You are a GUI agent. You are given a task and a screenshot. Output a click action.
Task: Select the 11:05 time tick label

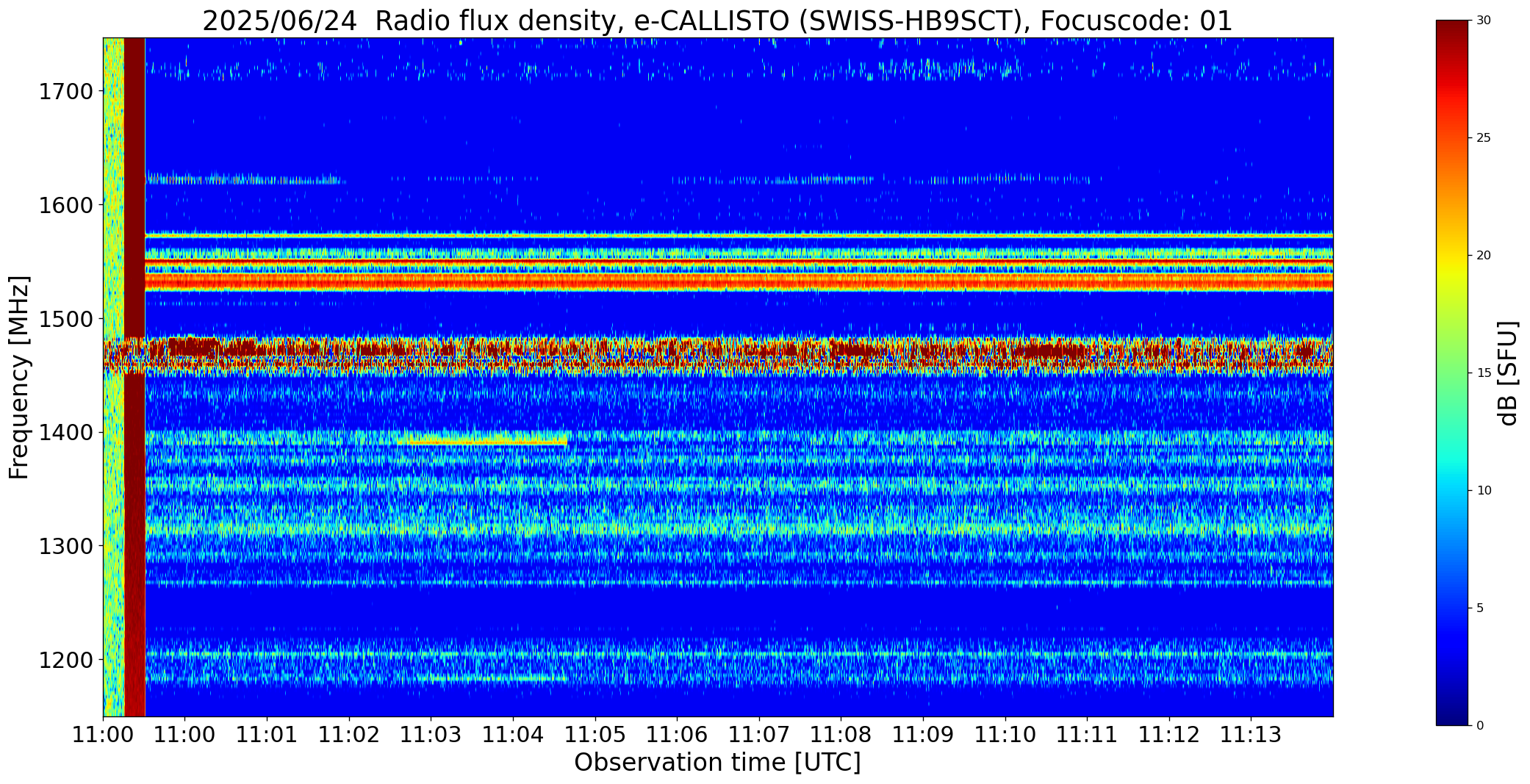(x=595, y=735)
